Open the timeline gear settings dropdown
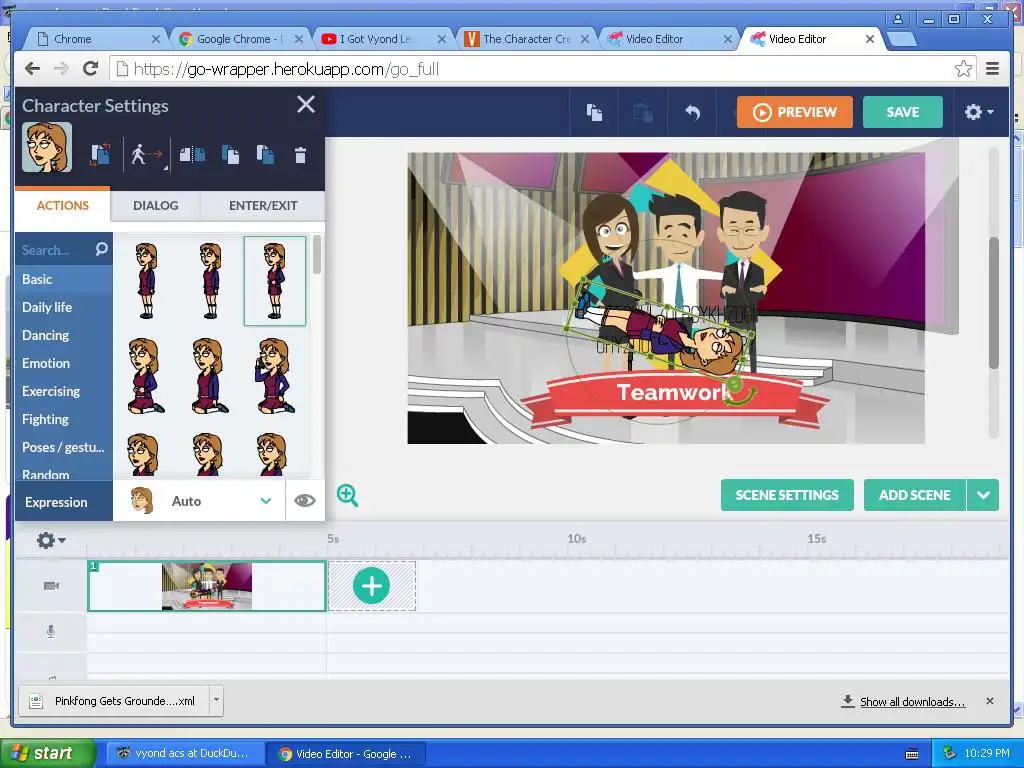This screenshot has height=768, width=1024. coord(51,540)
